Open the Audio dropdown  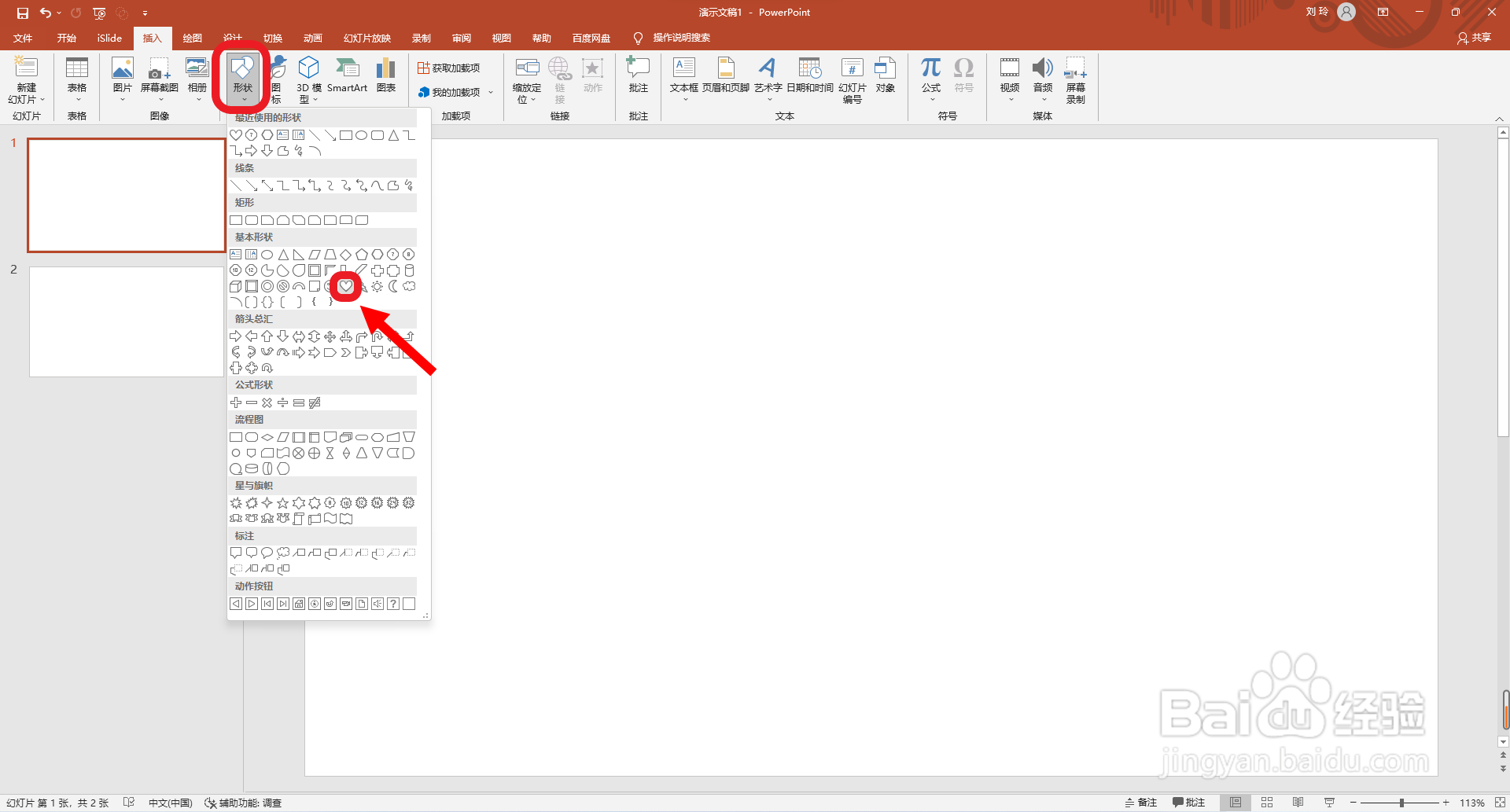click(x=1043, y=100)
